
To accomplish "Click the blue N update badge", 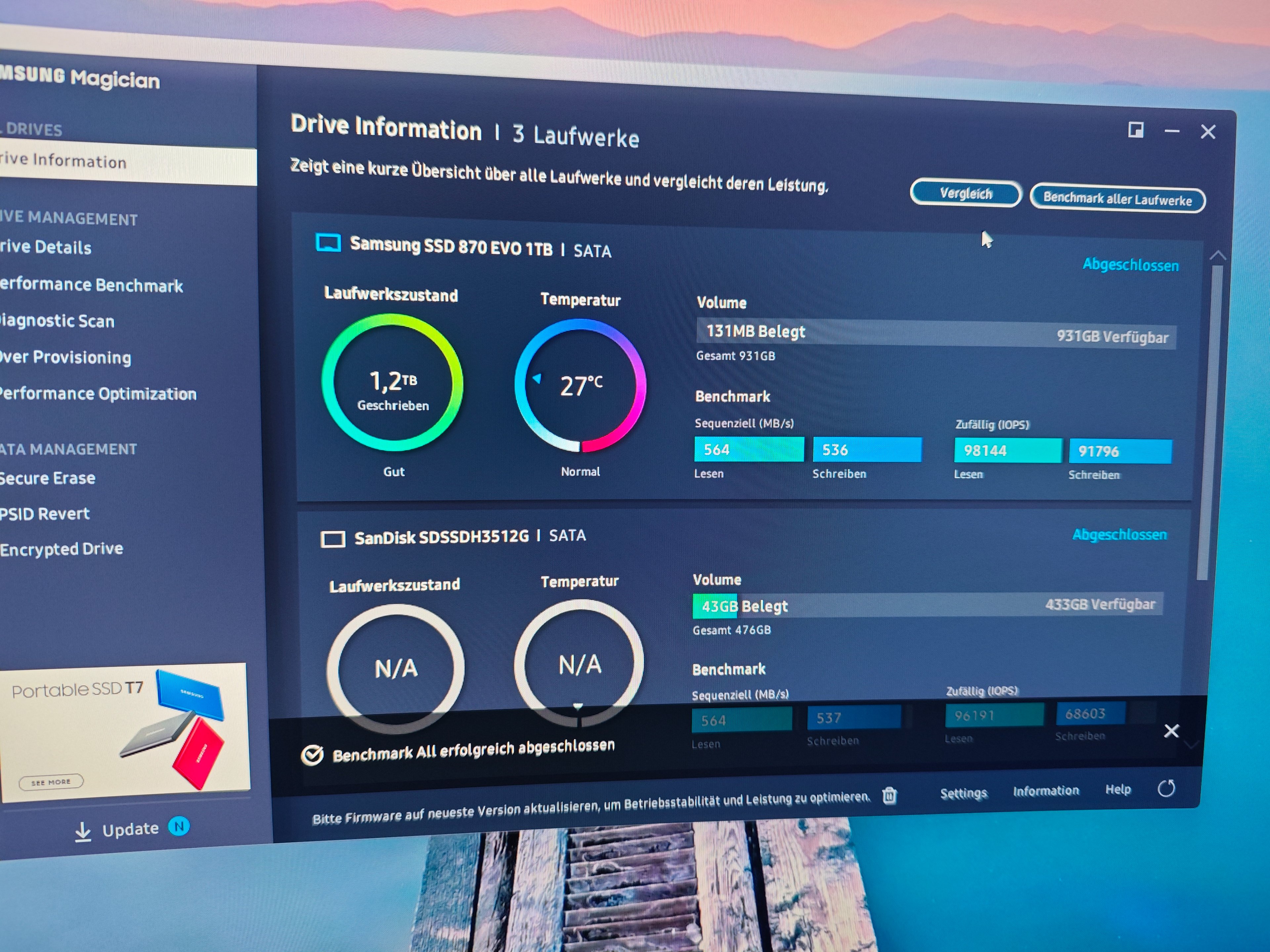I will tap(179, 826).
